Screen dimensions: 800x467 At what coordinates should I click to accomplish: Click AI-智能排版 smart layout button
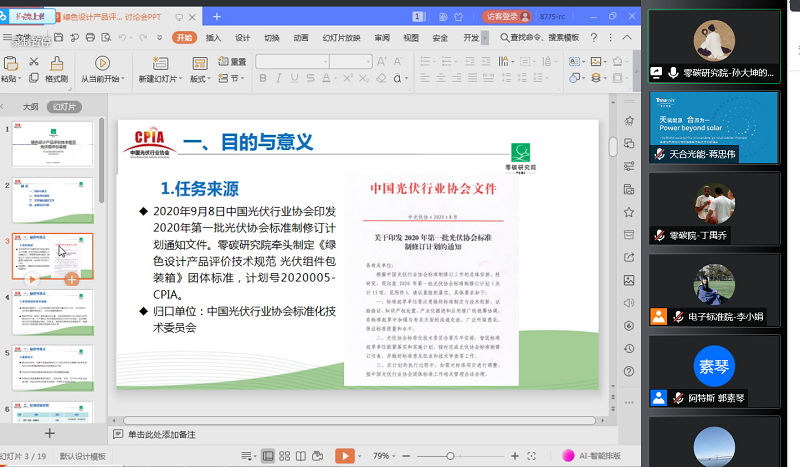click(x=592, y=456)
